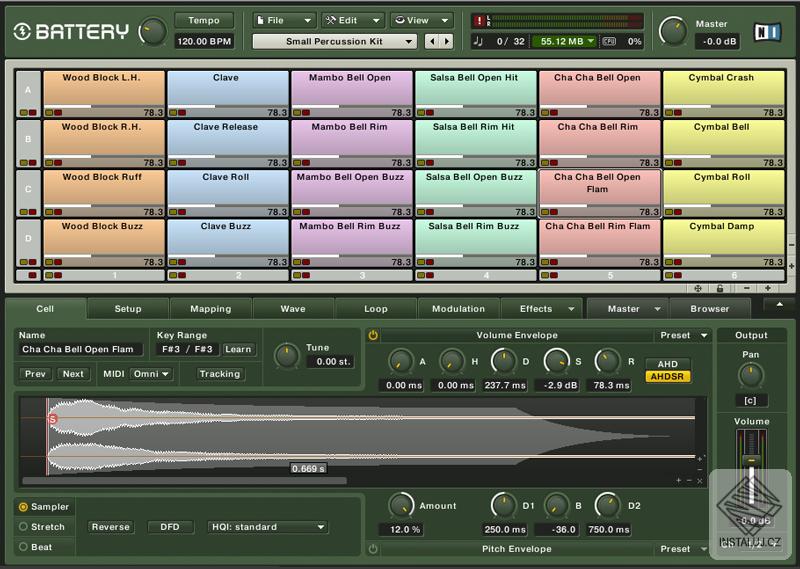This screenshot has width=800, height=569.
Task: Toggle the matrix lock icon
Action: 719,288
